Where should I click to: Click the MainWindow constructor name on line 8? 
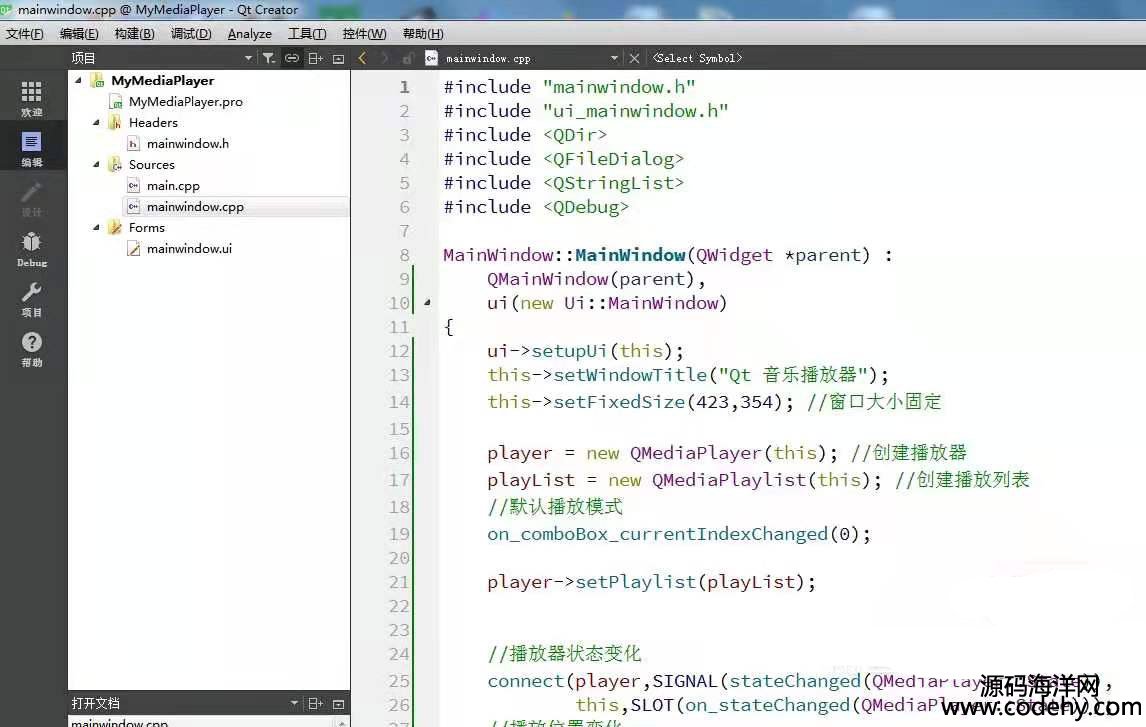[630, 255]
